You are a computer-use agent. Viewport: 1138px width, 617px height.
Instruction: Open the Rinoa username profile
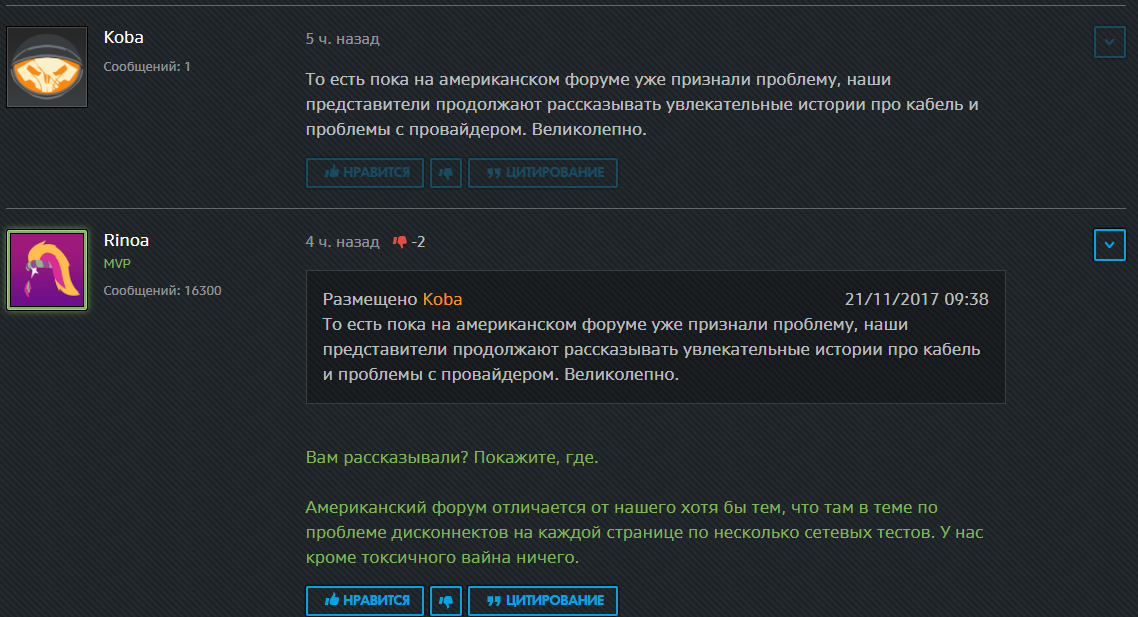[x=126, y=241]
